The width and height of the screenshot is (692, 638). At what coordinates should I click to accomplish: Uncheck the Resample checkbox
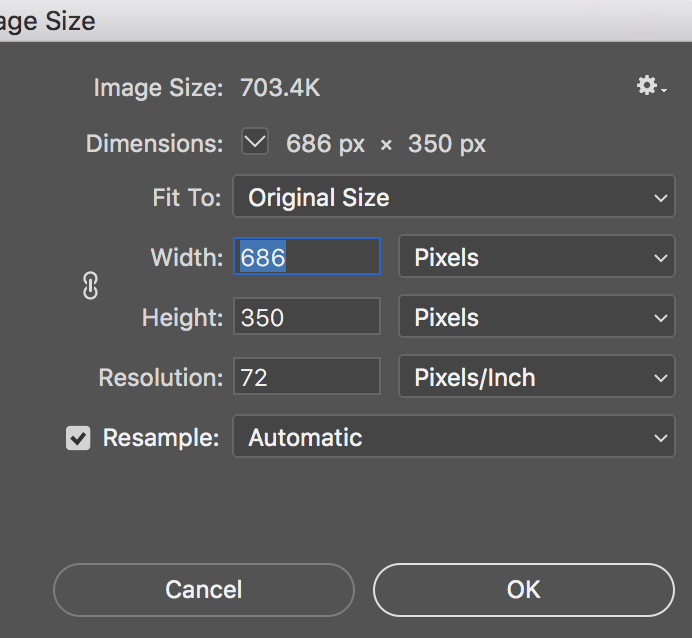(78, 438)
